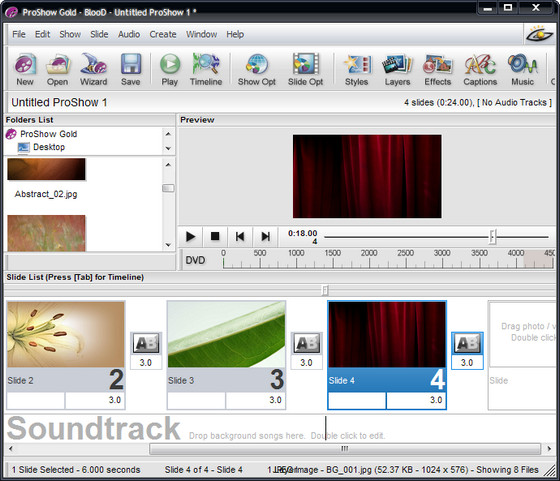The image size is (560, 481).
Task: Open the Audio menu
Action: pos(129,34)
